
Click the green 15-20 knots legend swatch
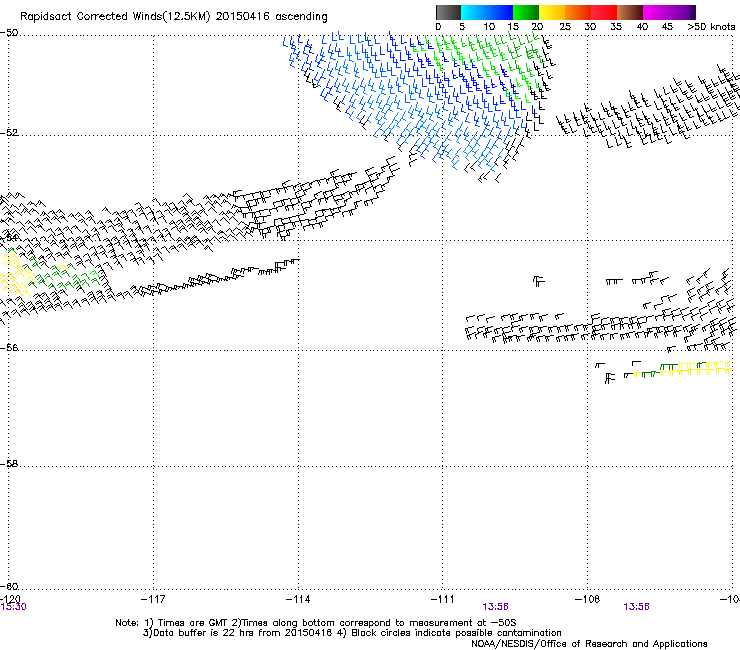coord(526,12)
